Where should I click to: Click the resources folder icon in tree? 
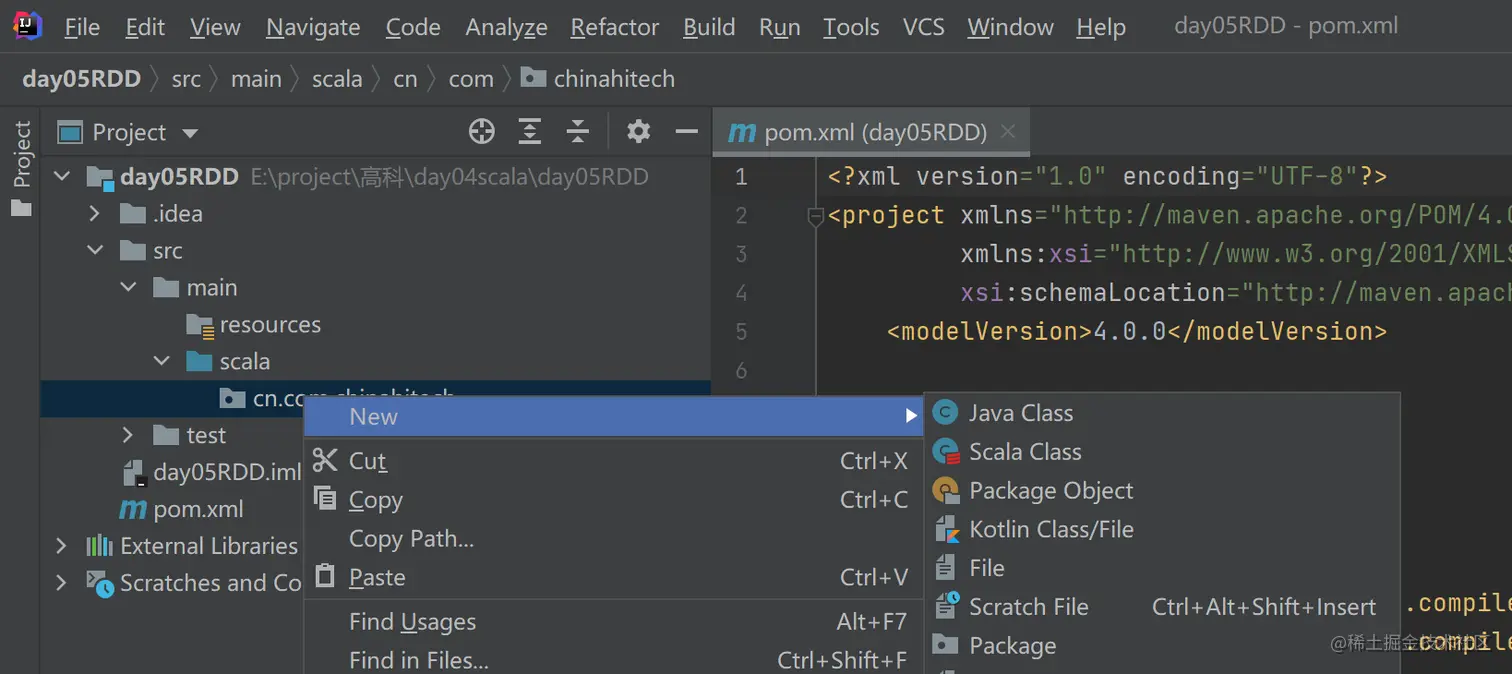click(x=200, y=325)
